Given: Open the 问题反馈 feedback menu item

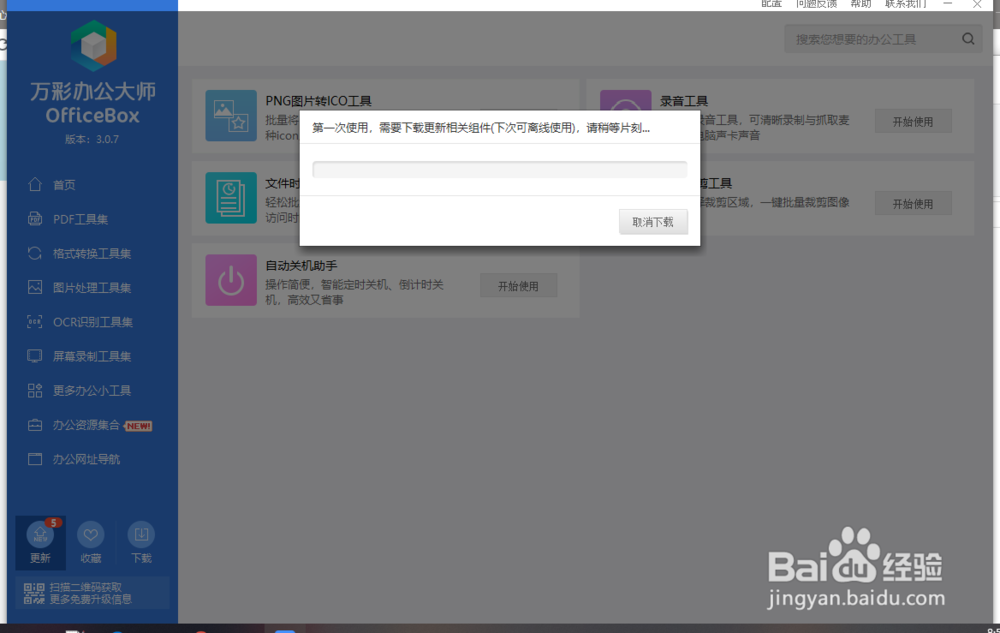Looking at the screenshot, I should [816, 4].
